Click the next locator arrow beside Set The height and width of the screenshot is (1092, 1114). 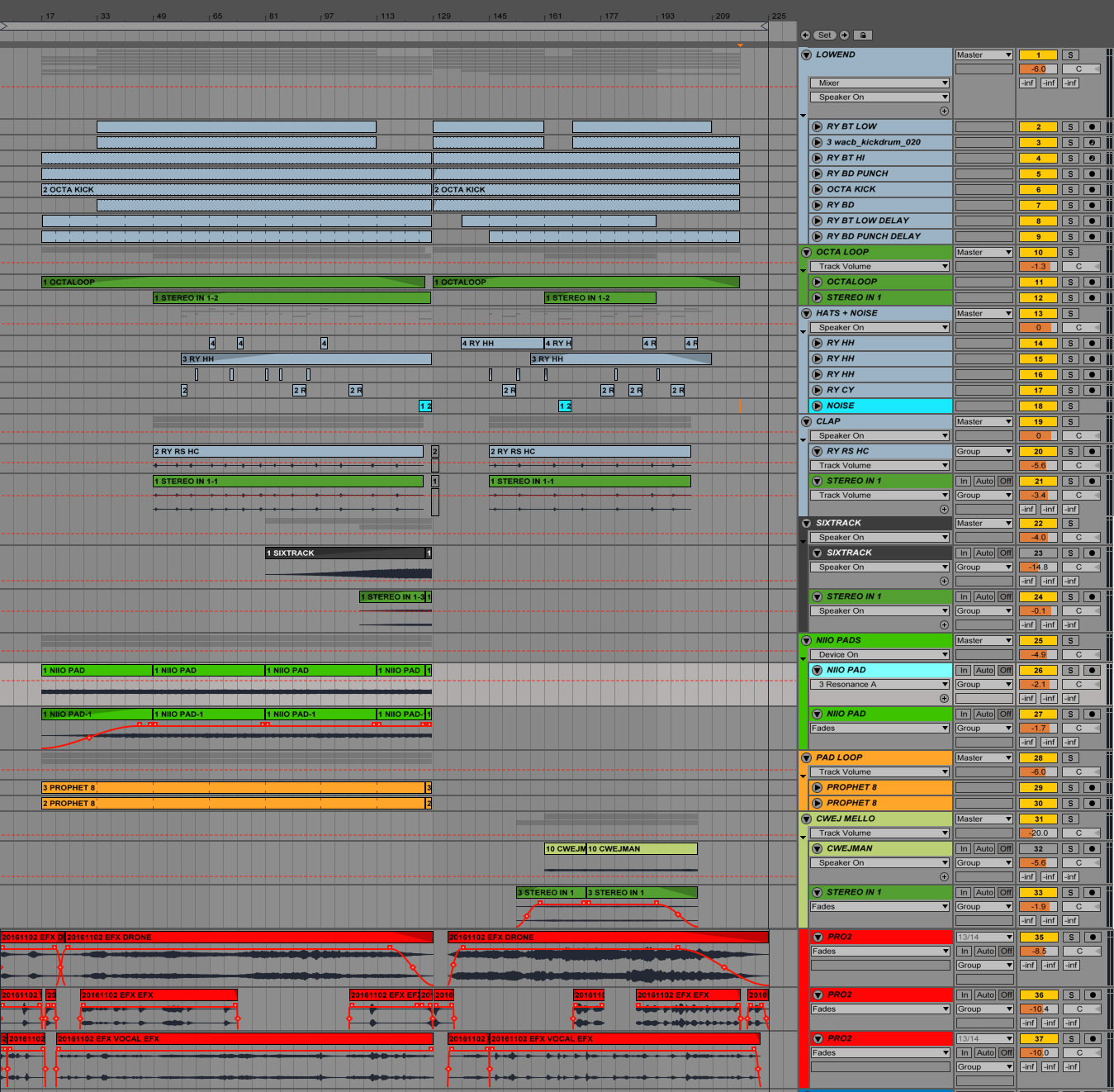(844, 35)
